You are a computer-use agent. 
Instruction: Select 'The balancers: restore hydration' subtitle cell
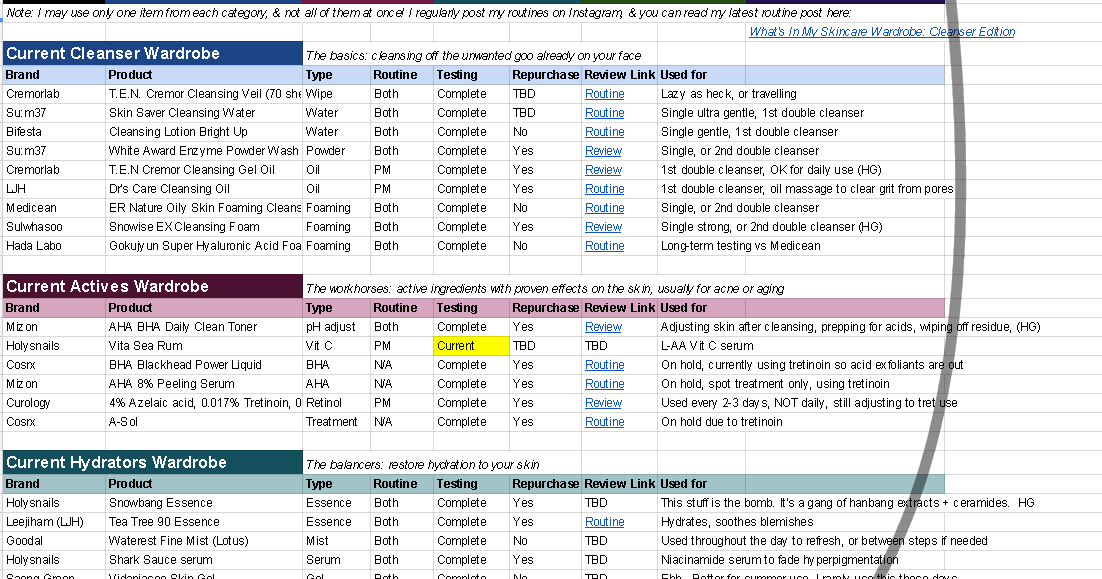pos(422,465)
